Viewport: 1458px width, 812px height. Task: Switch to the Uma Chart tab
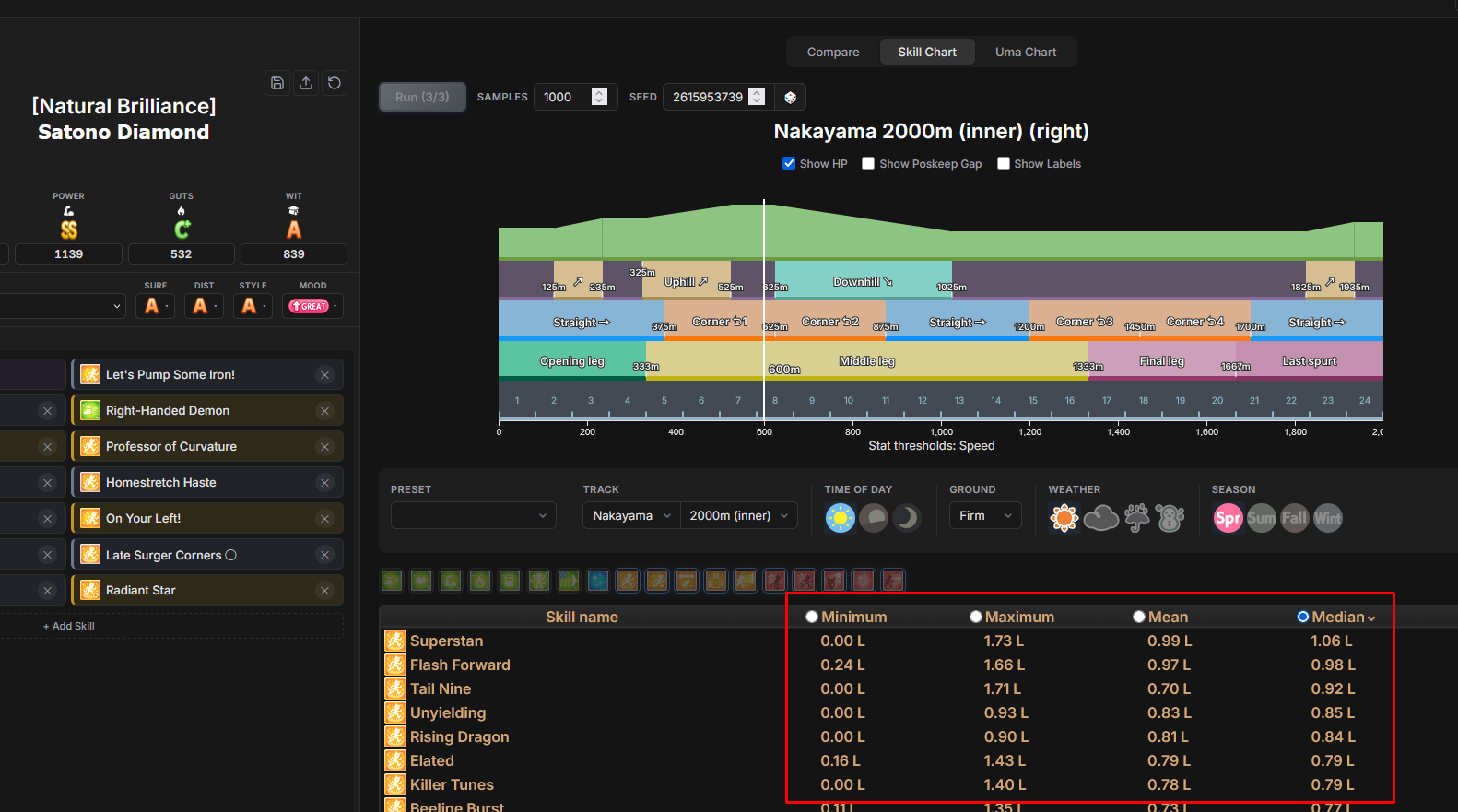1026,52
